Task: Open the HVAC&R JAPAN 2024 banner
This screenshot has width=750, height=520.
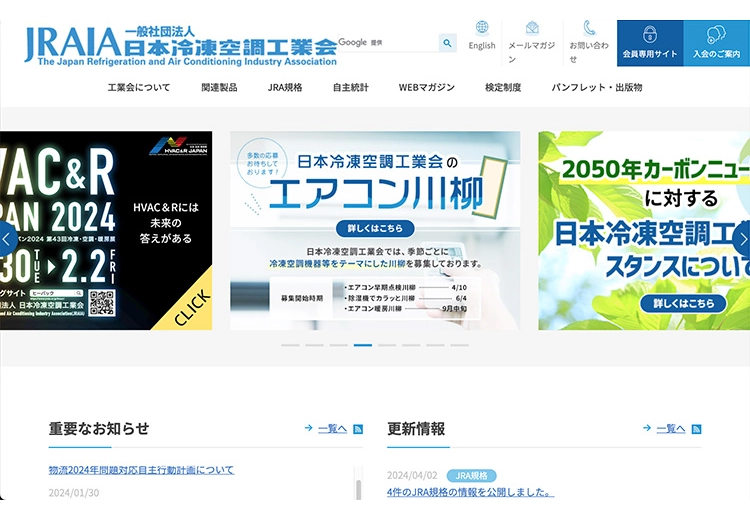Action: (x=106, y=231)
